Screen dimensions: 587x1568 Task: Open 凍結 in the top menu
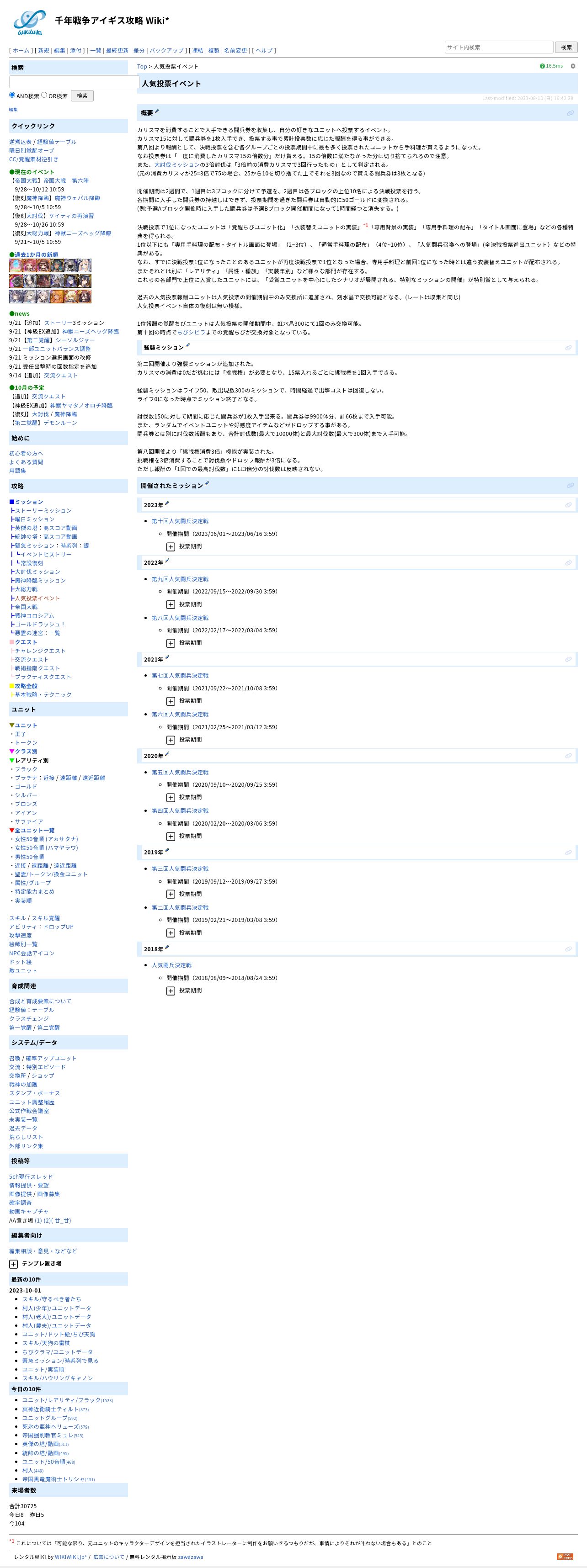coord(198,51)
